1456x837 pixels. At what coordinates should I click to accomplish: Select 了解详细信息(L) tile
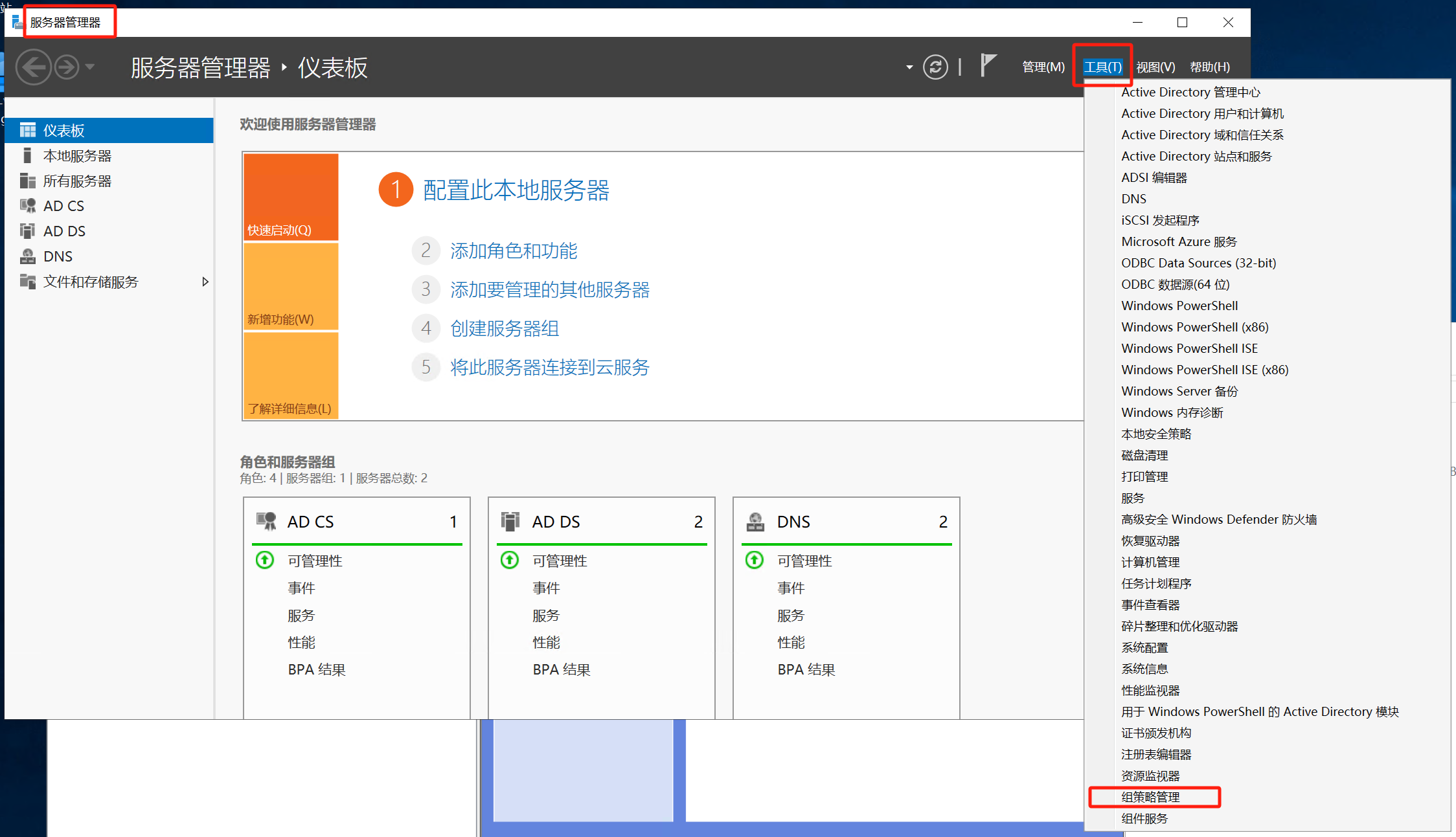tap(291, 375)
